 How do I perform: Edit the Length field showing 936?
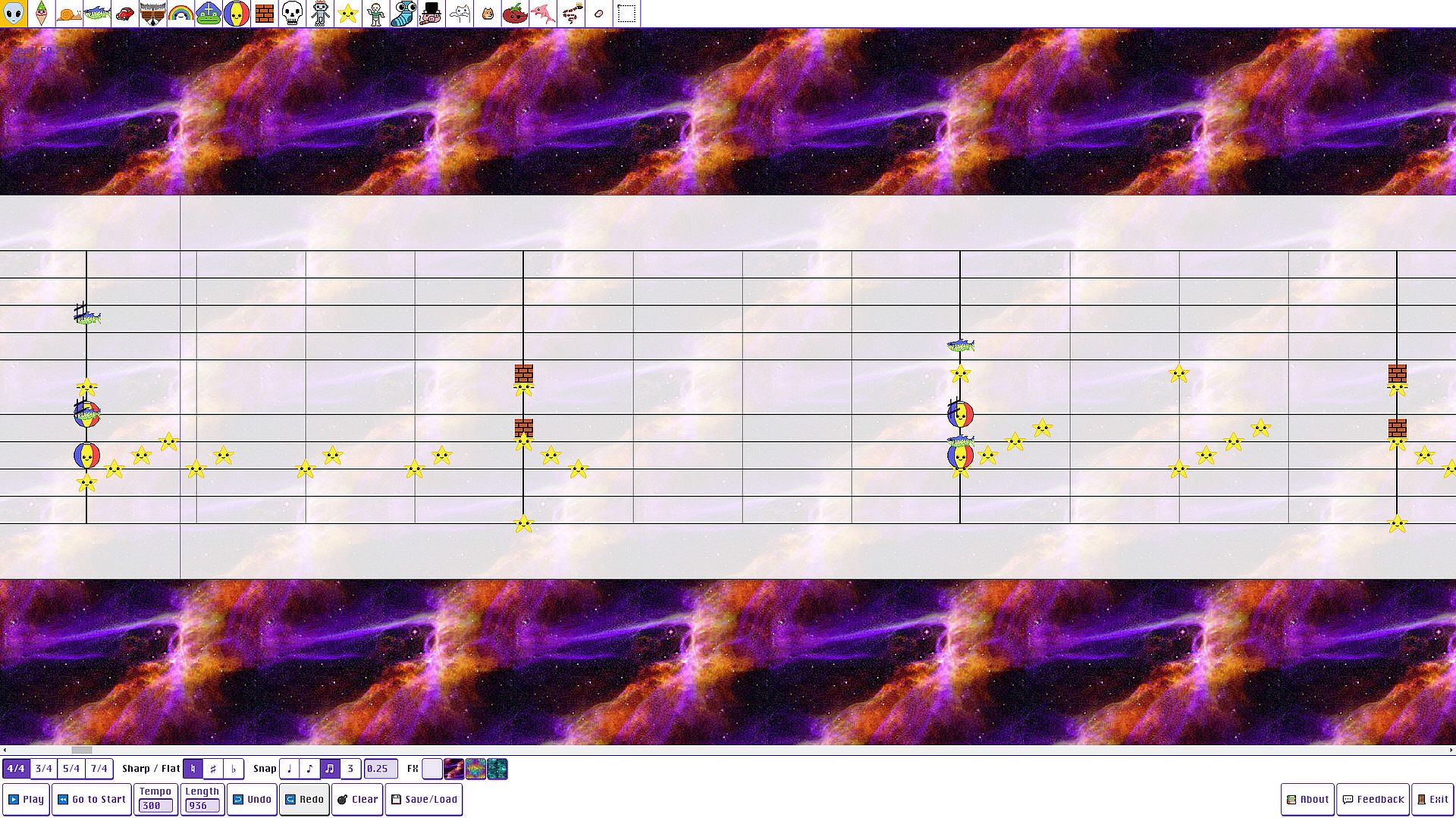tap(202, 806)
